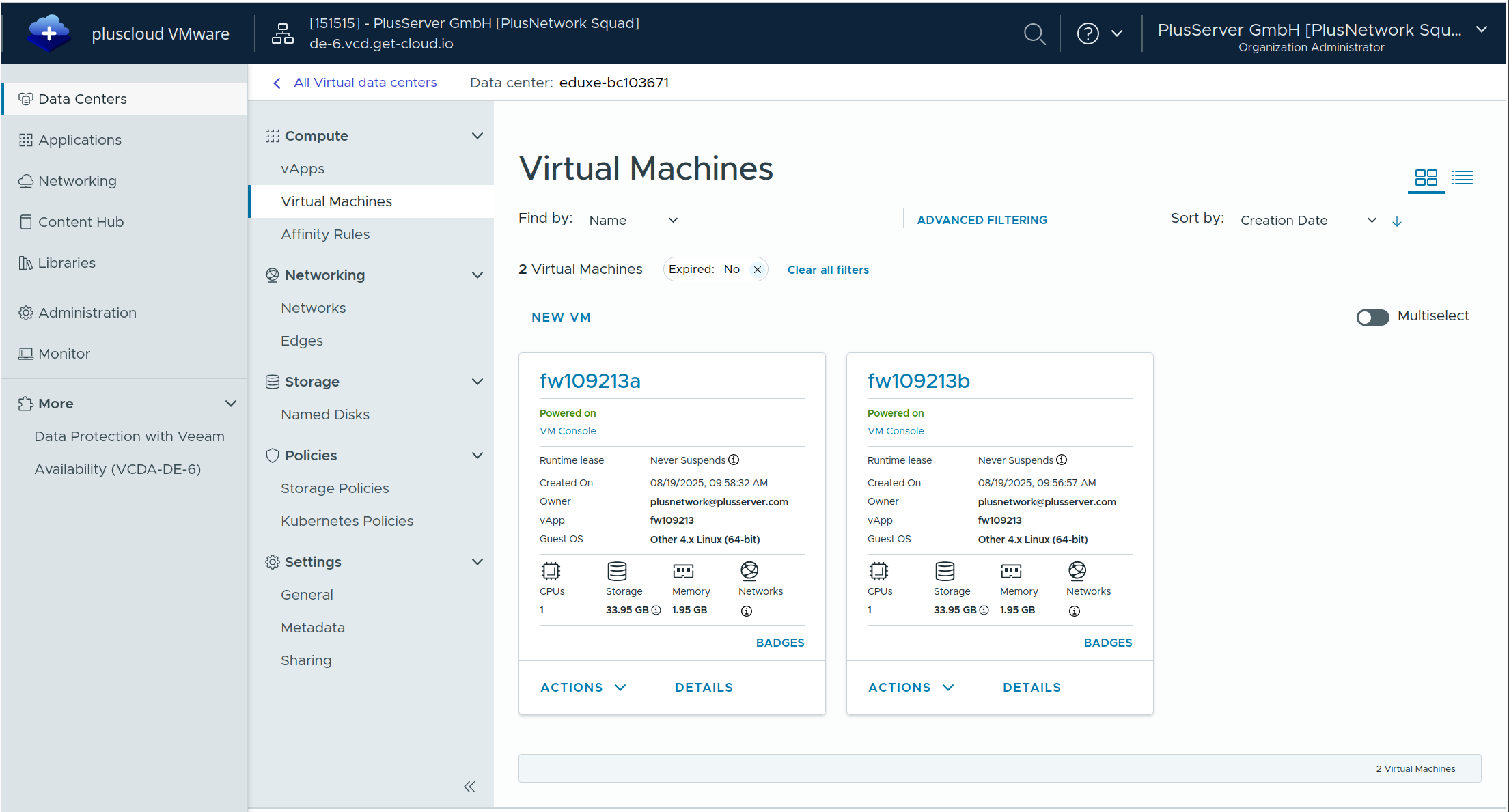Open BADGES on fw109213a card
Image resolution: width=1509 pixels, height=812 pixels.
coord(780,643)
